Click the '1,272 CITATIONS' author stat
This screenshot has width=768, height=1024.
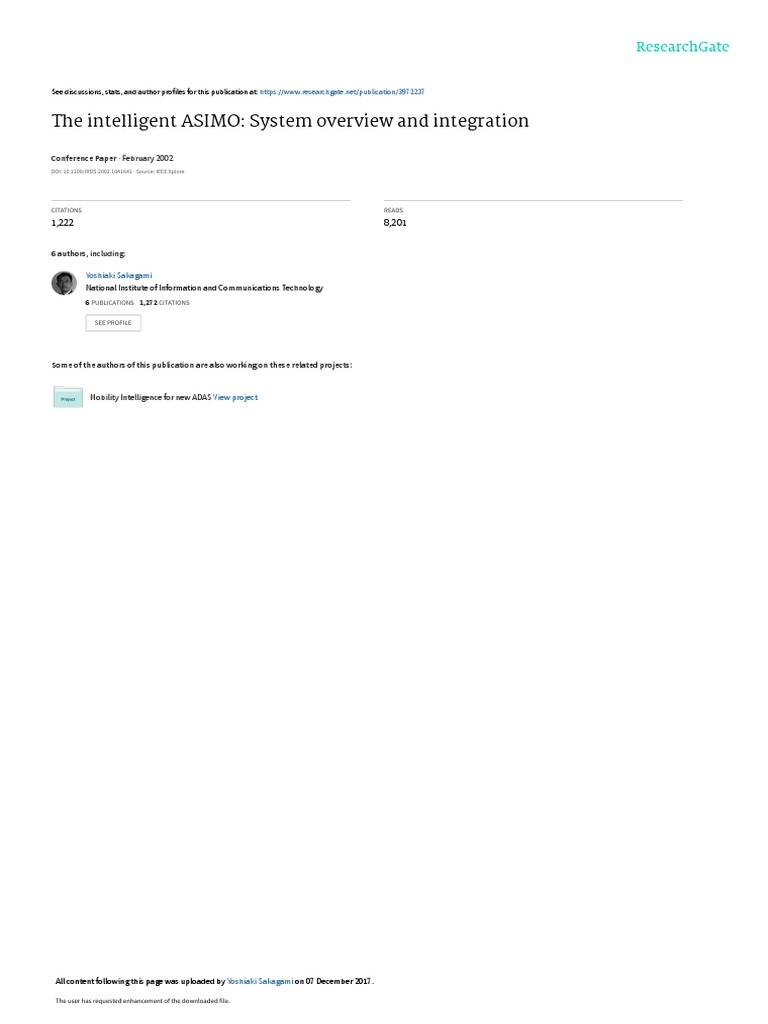point(165,303)
